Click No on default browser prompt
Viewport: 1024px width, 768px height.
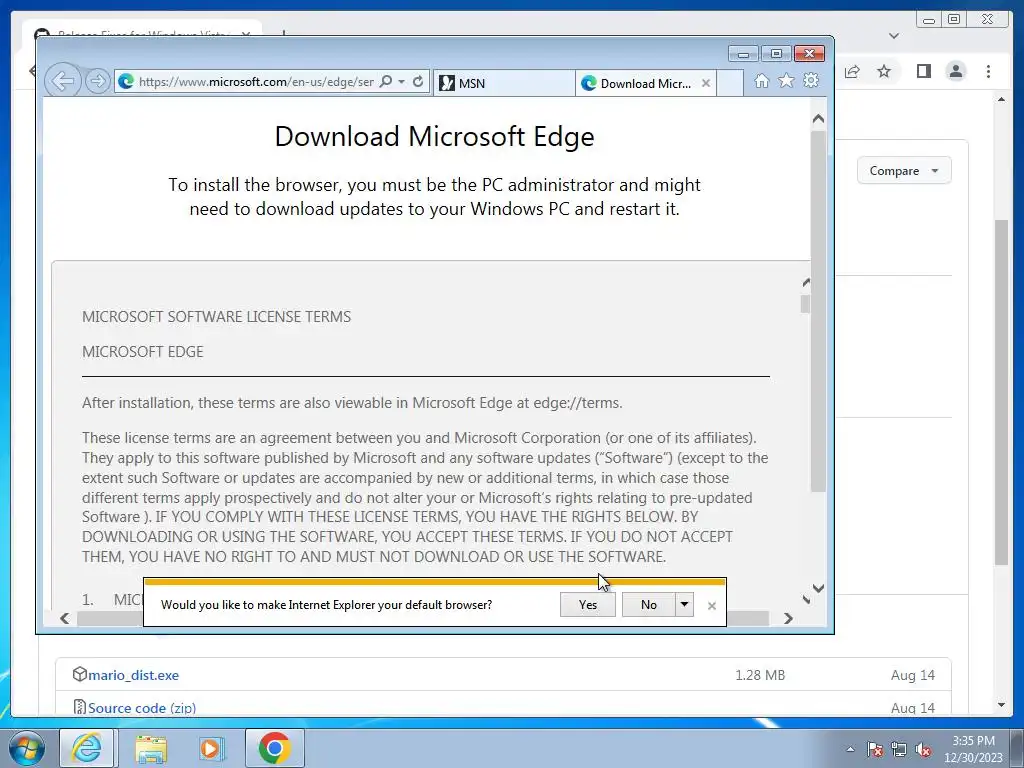648,605
